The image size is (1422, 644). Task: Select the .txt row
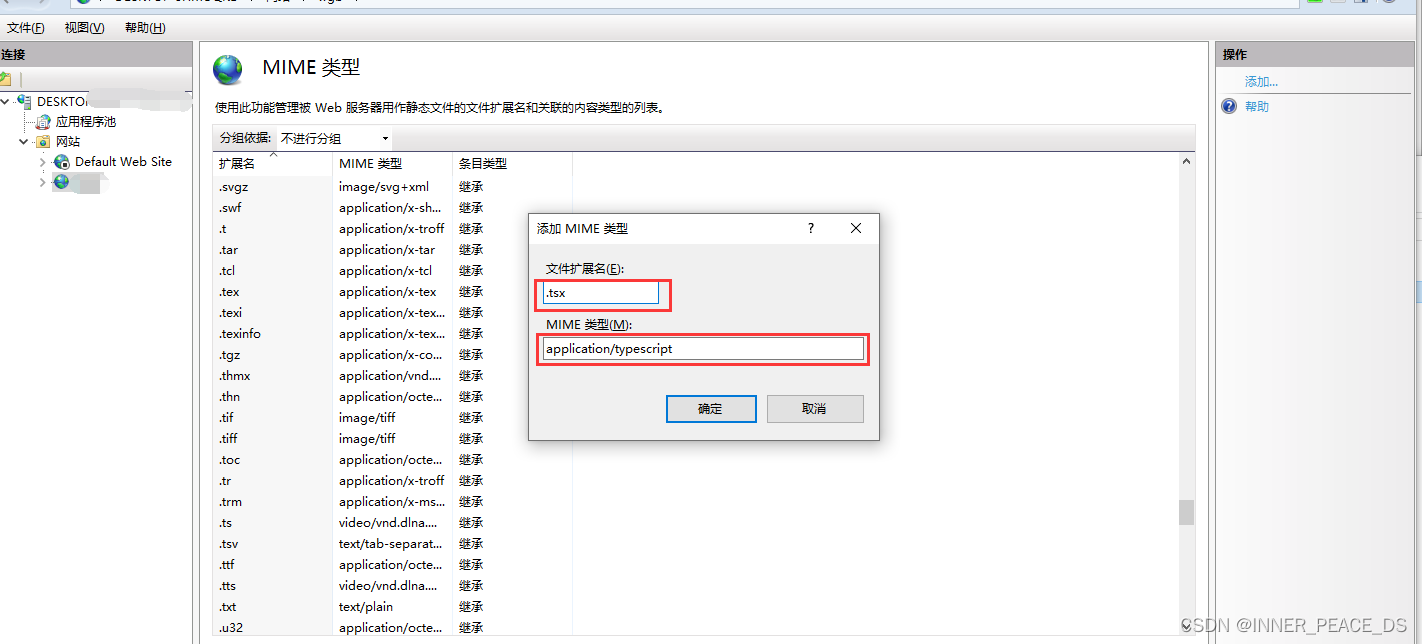click(393, 607)
